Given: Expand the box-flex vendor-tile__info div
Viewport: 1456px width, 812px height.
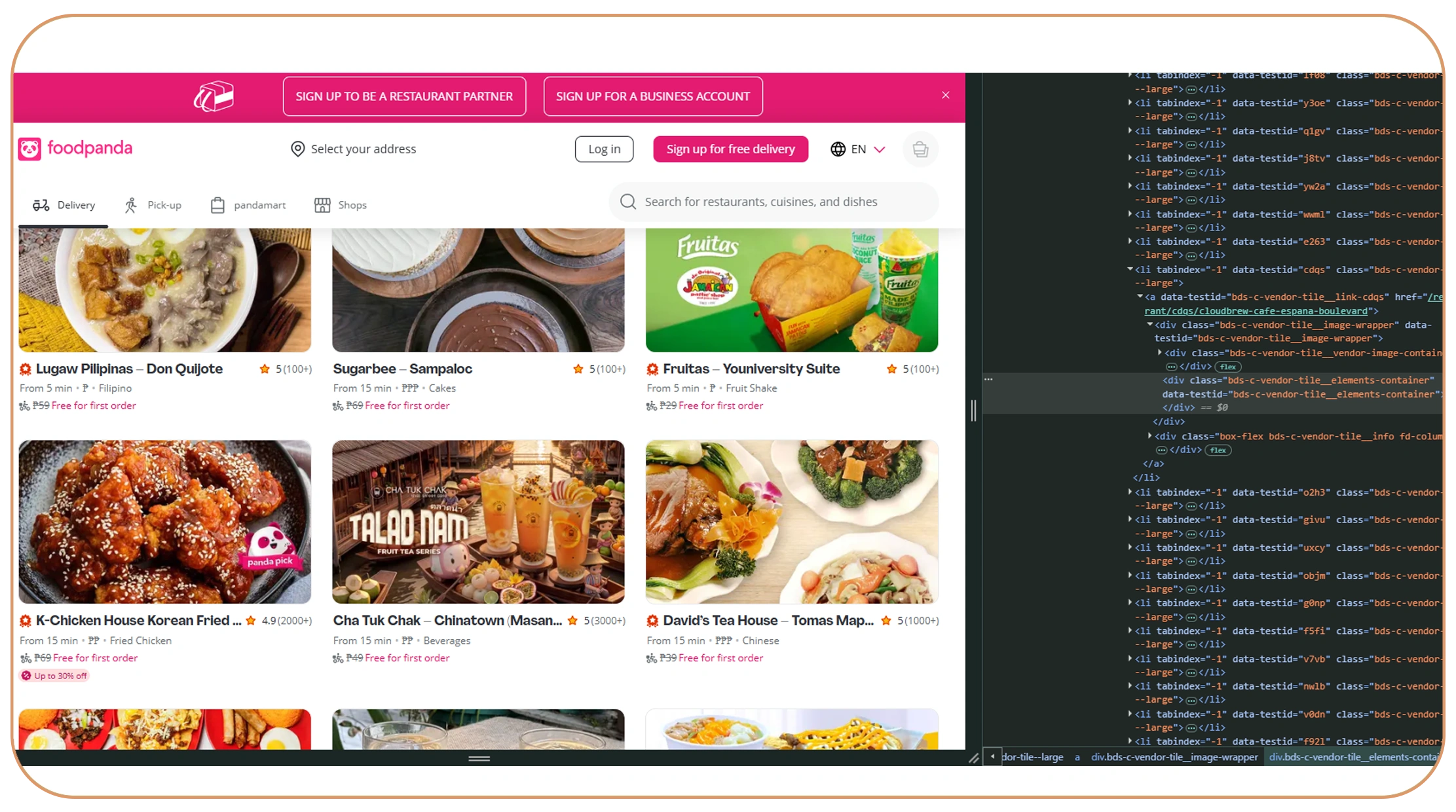Looking at the screenshot, I should pos(1149,436).
